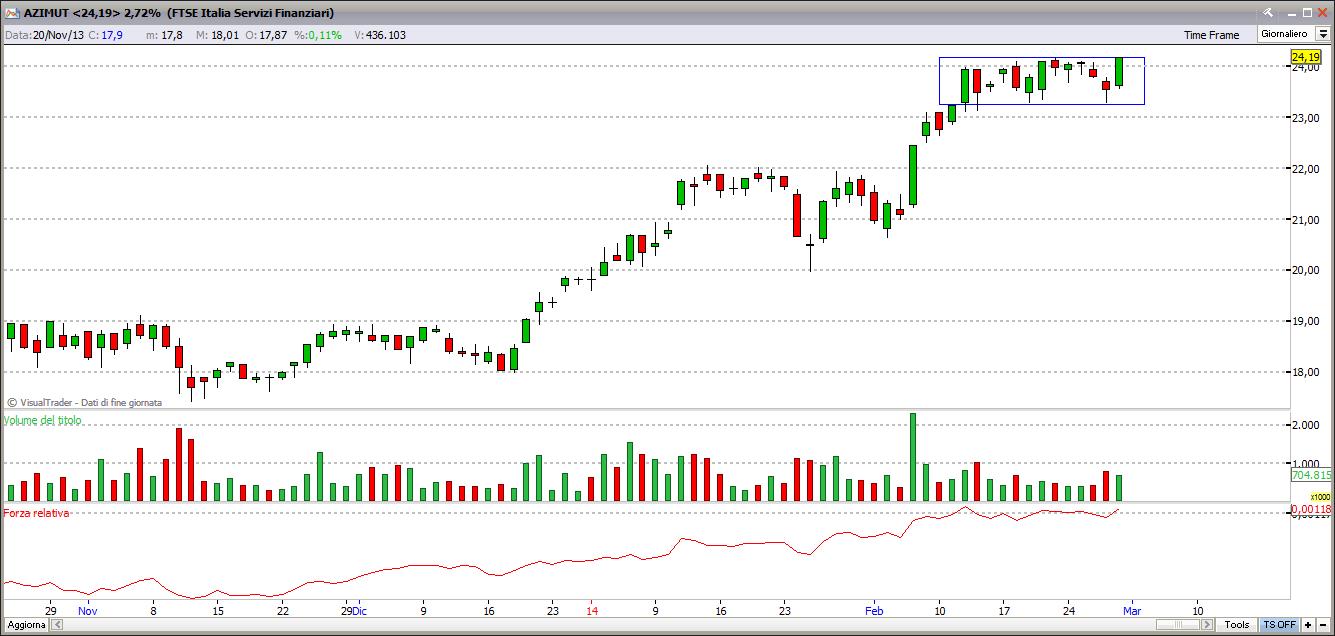
Task: Click the Time Frame label
Action: pyautogui.click(x=1211, y=35)
